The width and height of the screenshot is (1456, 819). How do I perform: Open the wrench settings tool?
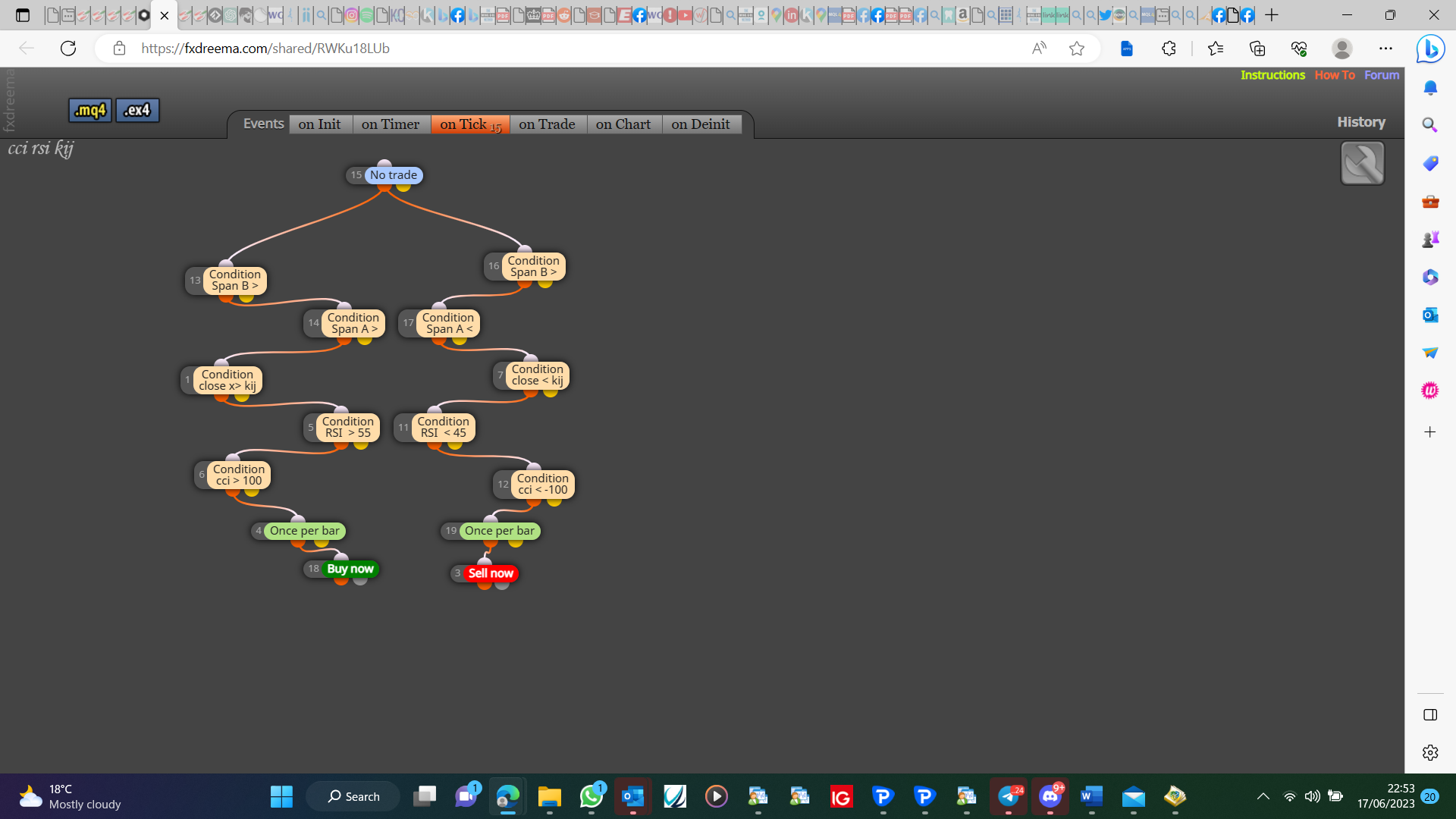1362,163
